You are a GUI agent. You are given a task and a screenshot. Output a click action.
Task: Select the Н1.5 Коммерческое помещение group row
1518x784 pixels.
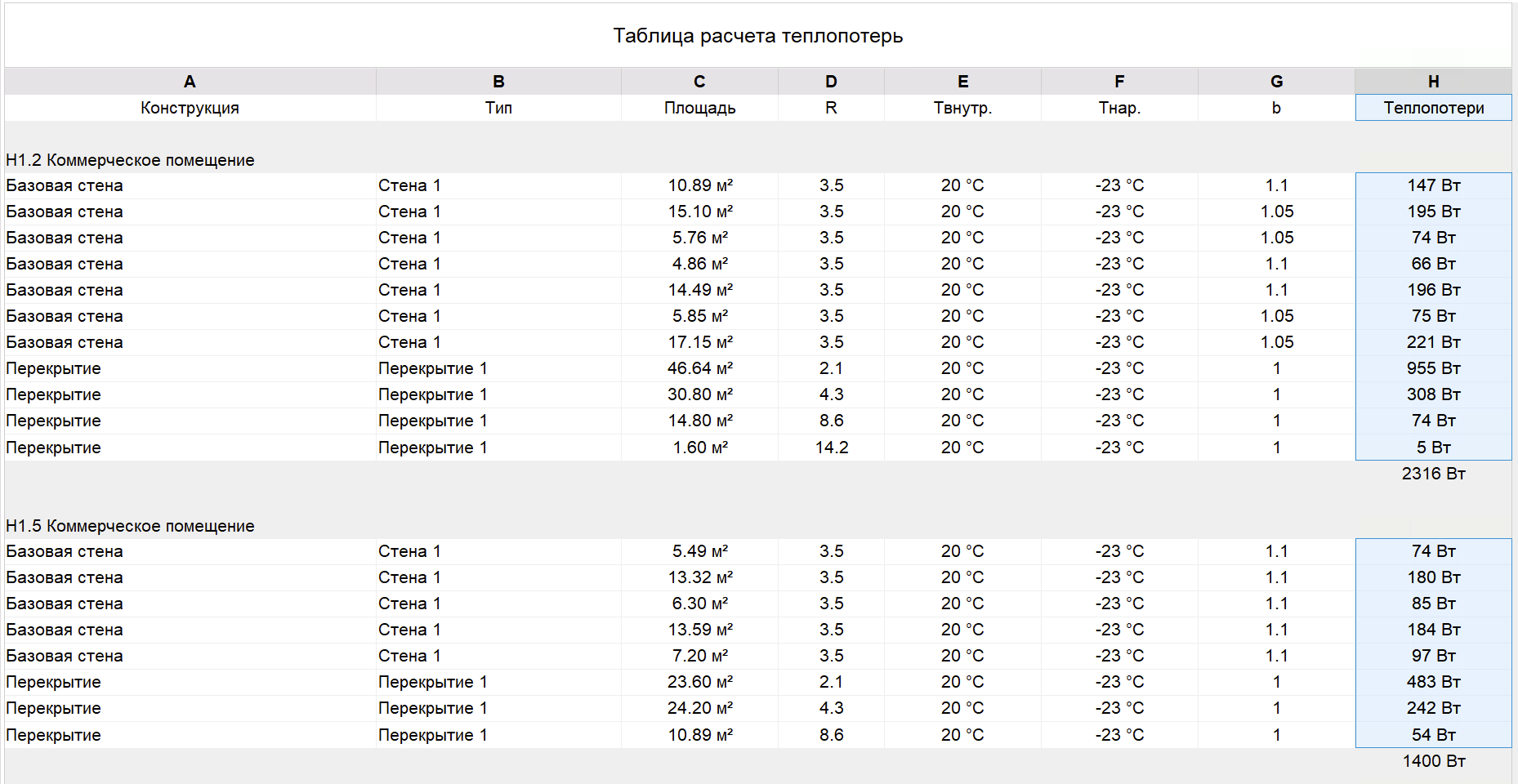[x=131, y=526]
